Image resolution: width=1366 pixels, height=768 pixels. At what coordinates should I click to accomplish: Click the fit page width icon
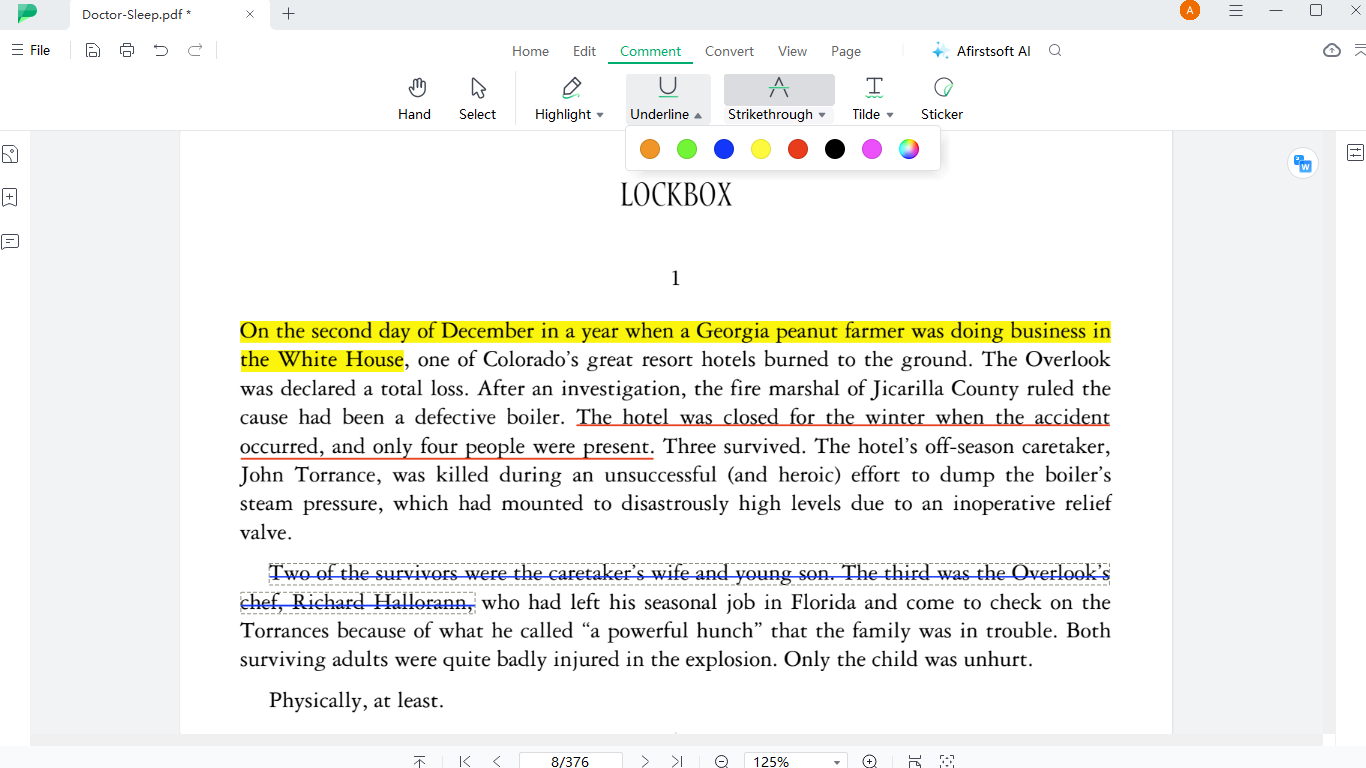(914, 761)
